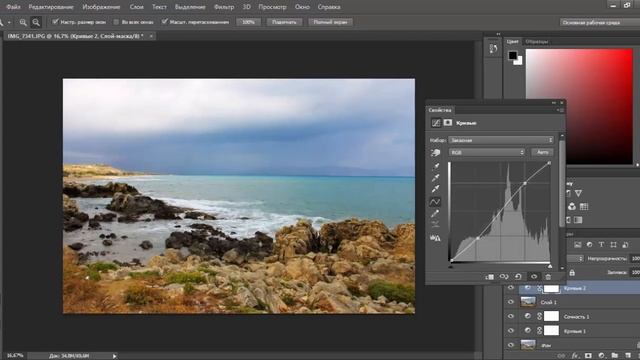Hide the Кривые 2 layer
Screen dimensions: 640x360
click(x=511, y=288)
